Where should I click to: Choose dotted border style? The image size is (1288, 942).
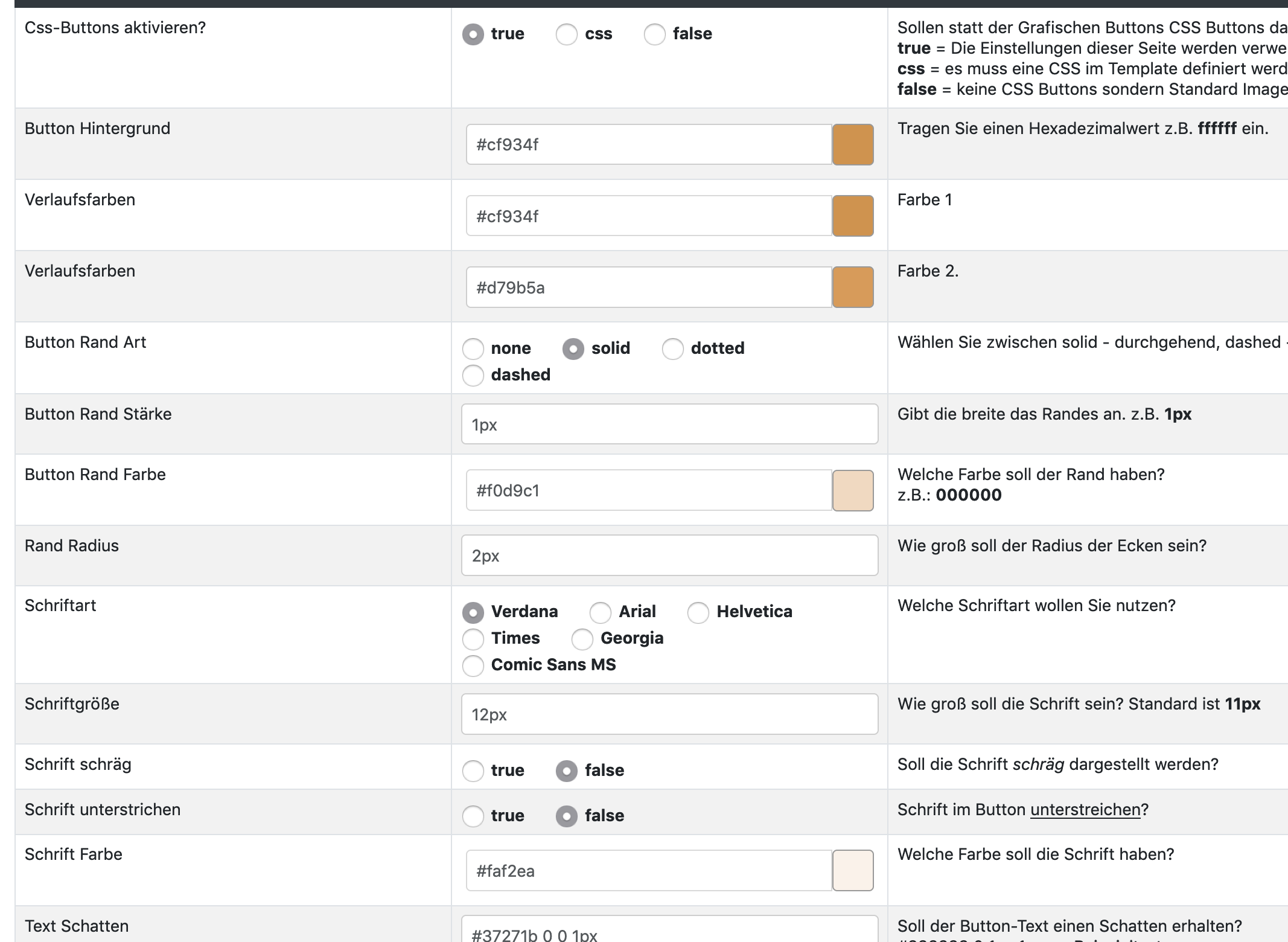672,348
